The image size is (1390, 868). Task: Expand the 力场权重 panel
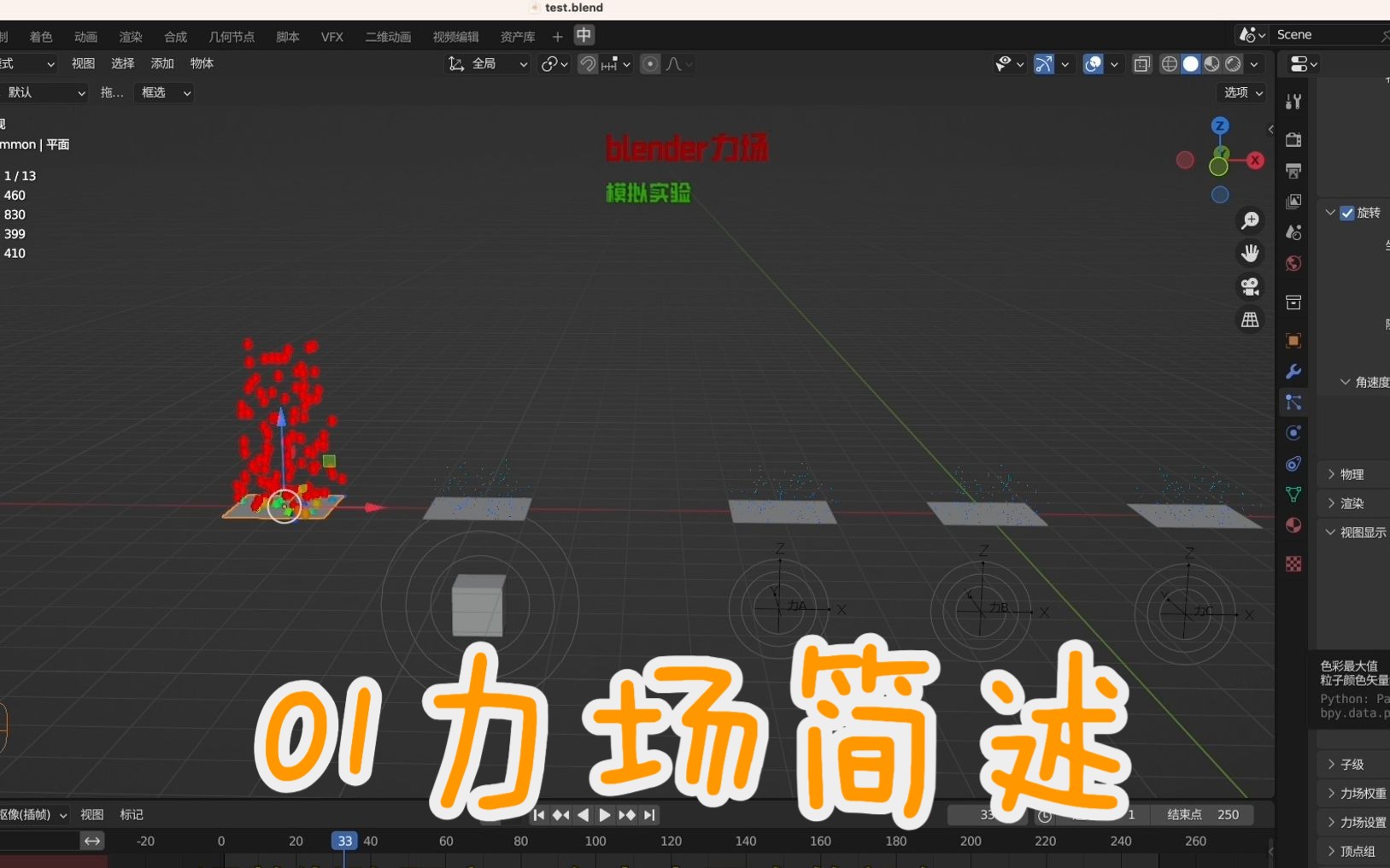1358,794
